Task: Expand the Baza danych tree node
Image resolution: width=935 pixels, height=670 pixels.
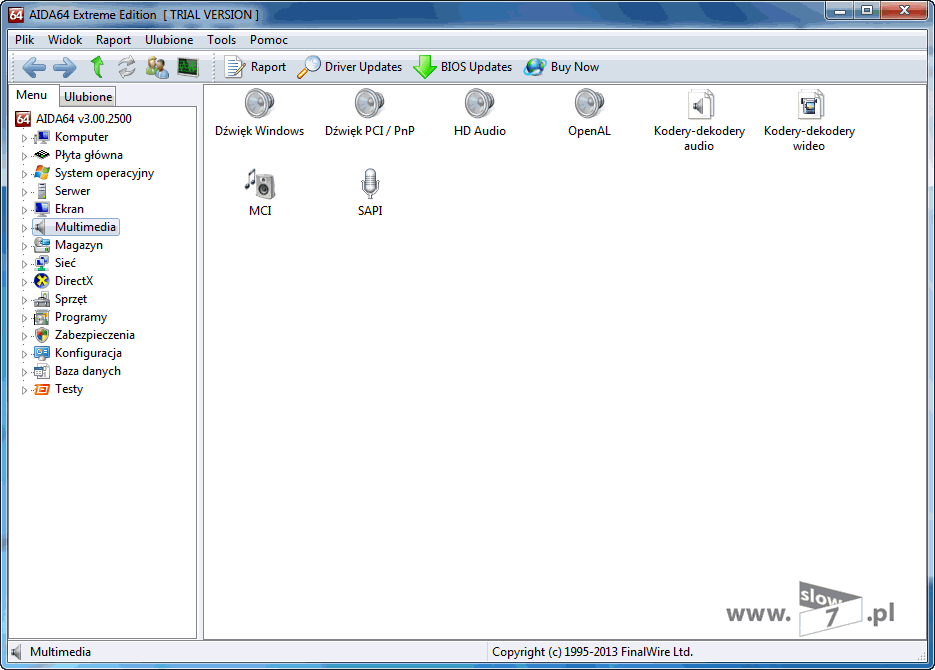Action: pos(24,372)
